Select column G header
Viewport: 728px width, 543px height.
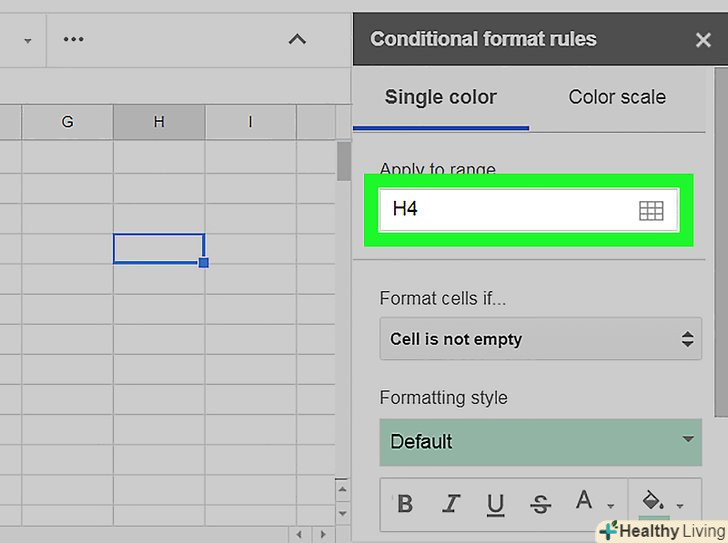pyautogui.click(x=67, y=122)
